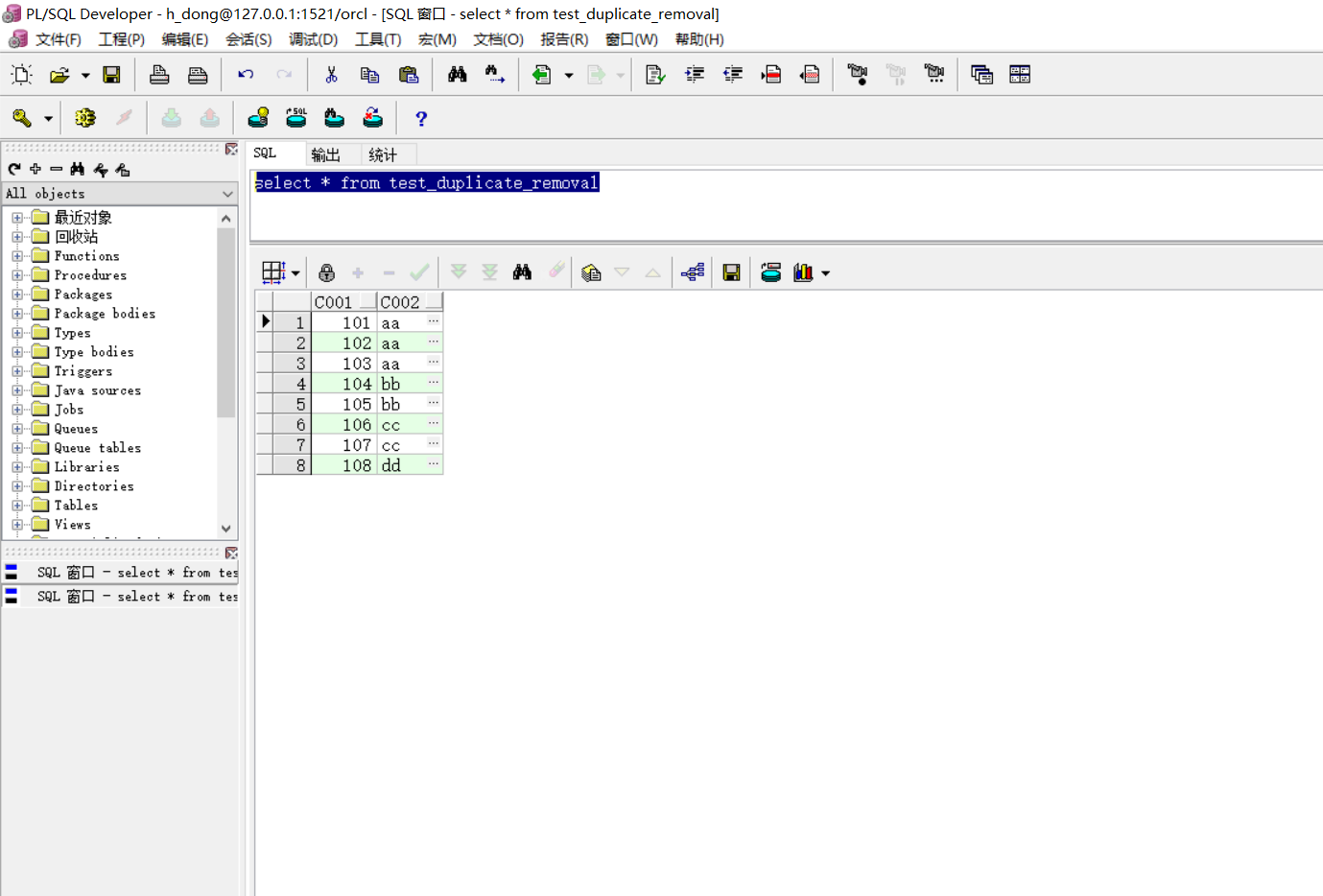Click the Print icon
1323x896 pixels.
pos(159,75)
